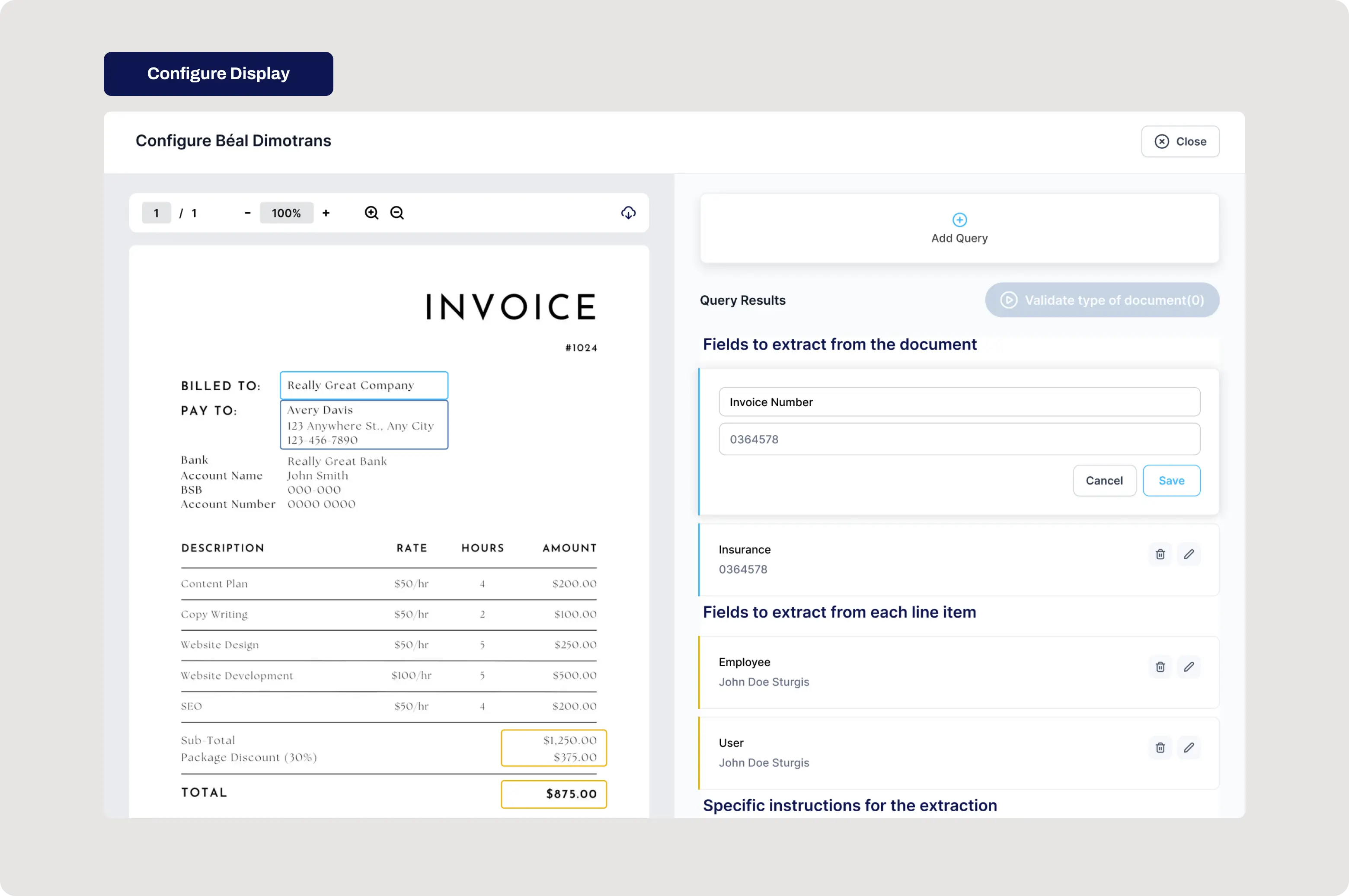Click Specific instructions for the extraction heading
Image resolution: width=1349 pixels, height=896 pixels.
[x=850, y=806]
